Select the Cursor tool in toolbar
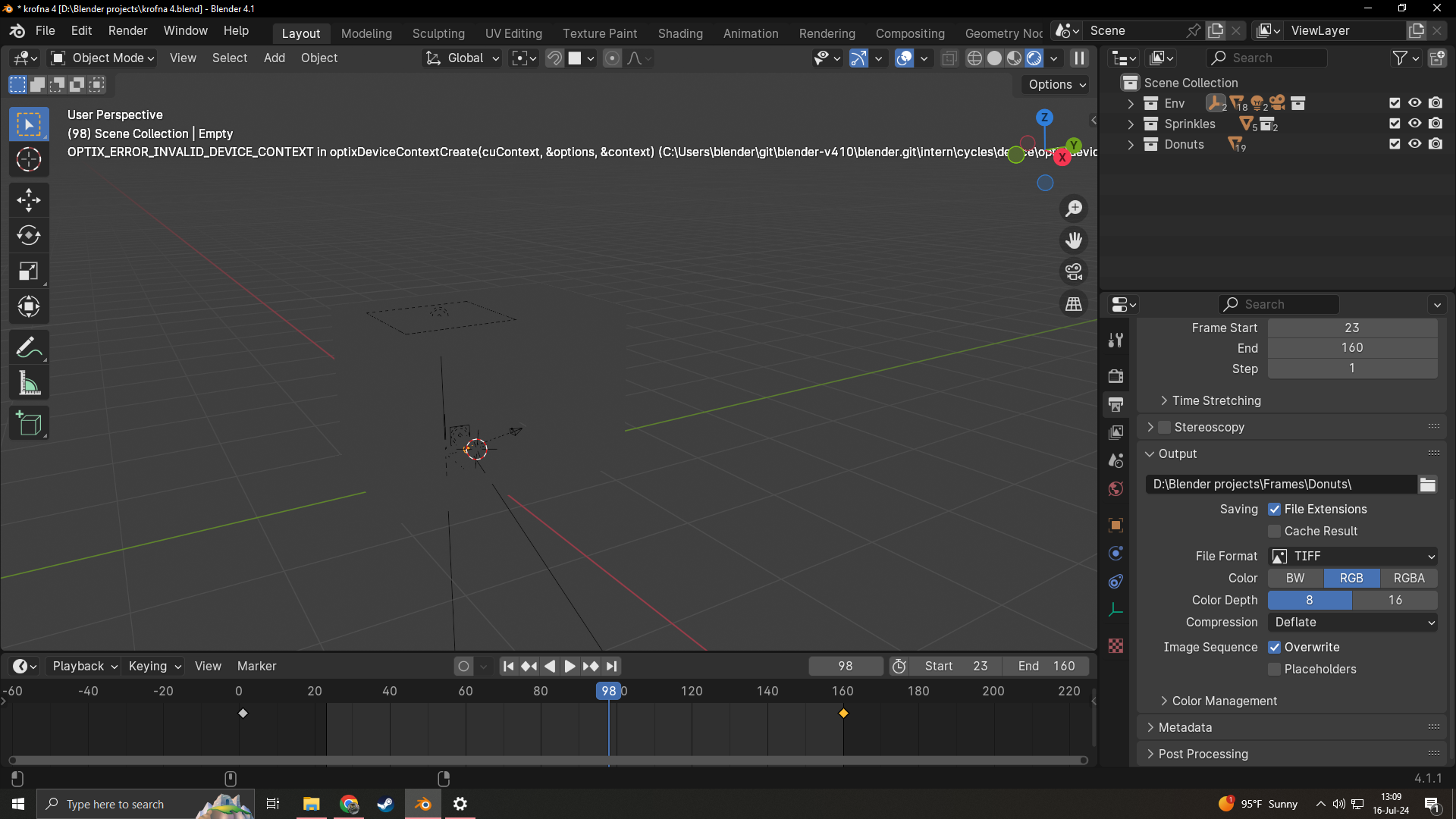Screen dimensions: 1456x819 pyautogui.click(x=29, y=160)
